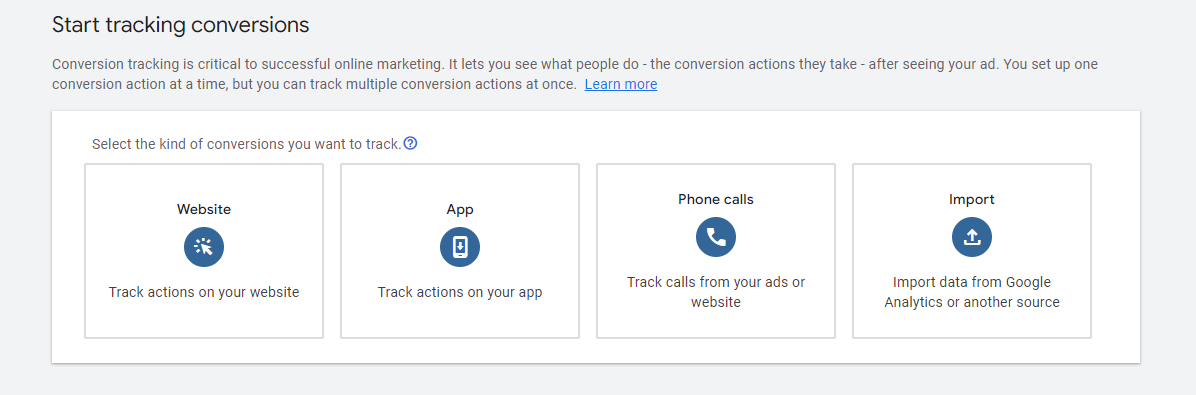
Task: Click "Track actions on your website" text
Action: [204, 292]
